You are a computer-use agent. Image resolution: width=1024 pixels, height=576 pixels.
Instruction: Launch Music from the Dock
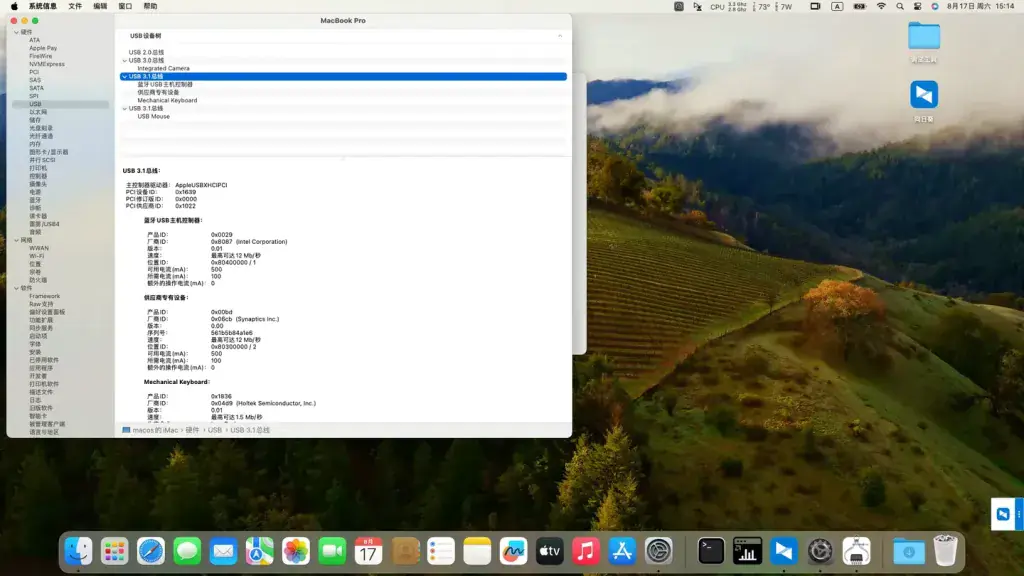[586, 551]
